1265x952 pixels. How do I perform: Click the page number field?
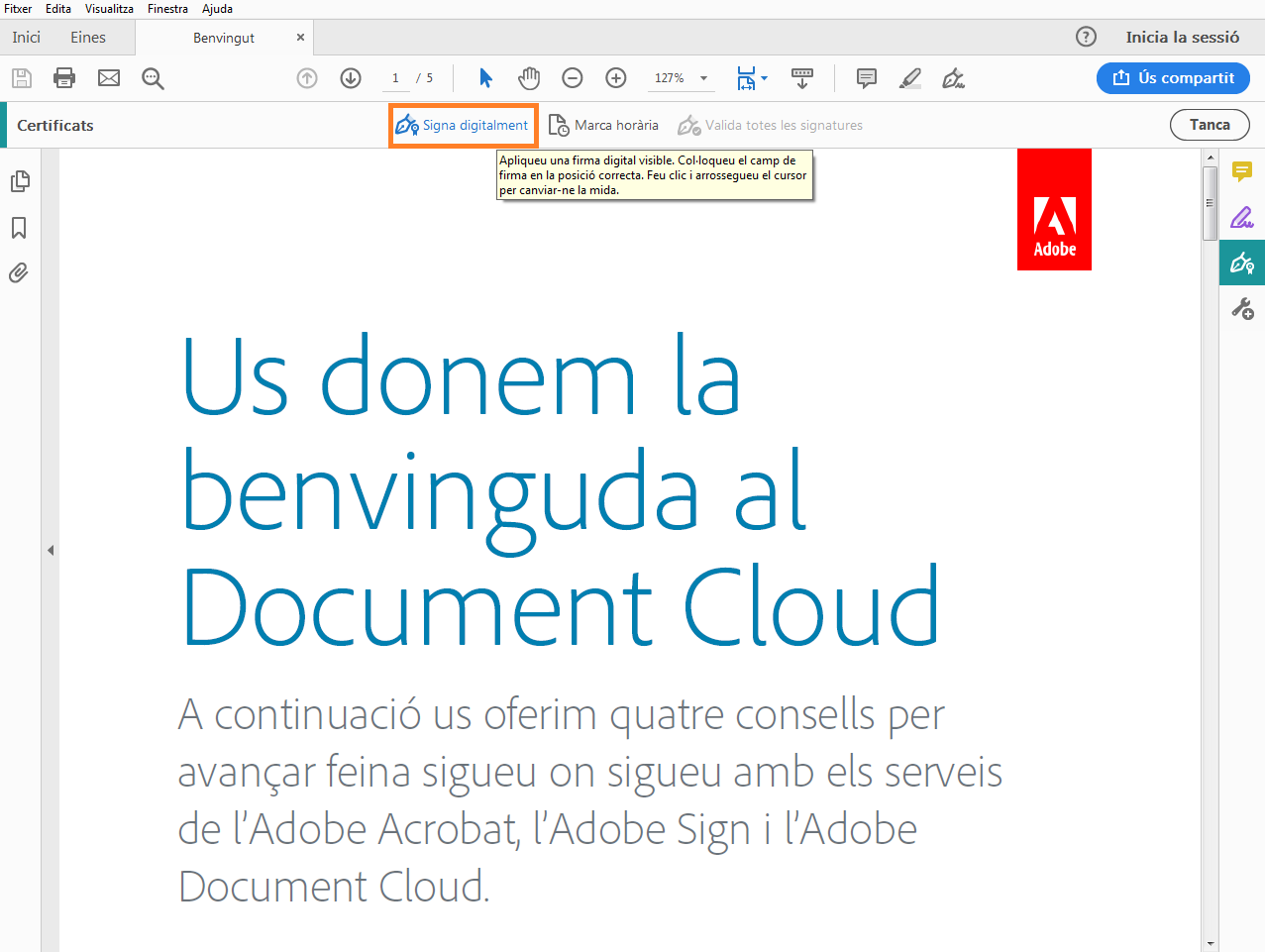coord(395,78)
